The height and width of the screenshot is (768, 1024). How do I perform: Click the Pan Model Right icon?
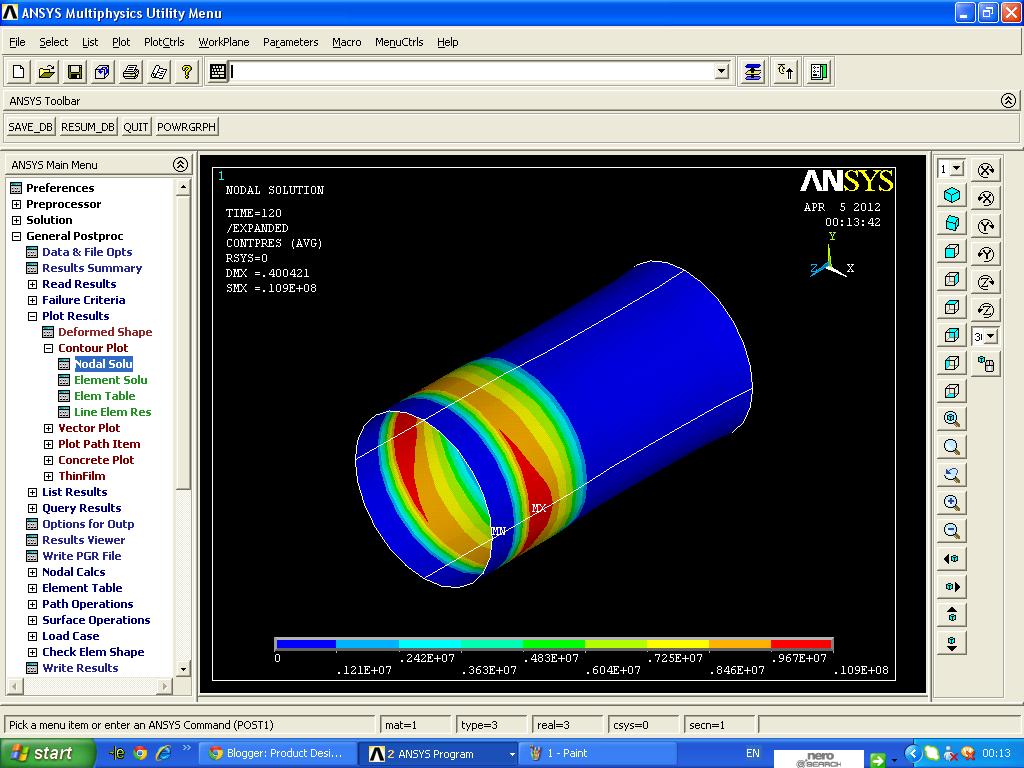click(952, 587)
